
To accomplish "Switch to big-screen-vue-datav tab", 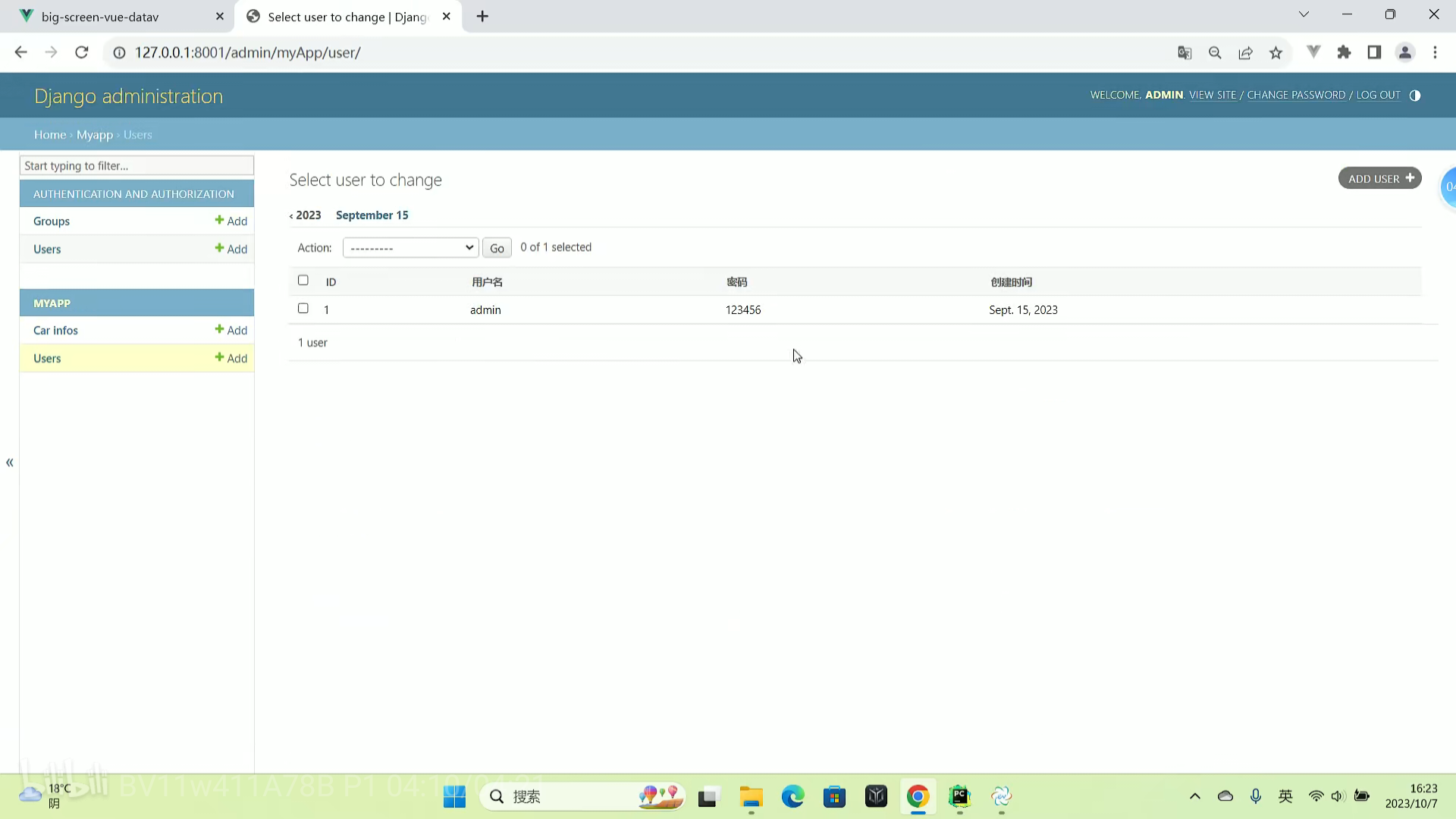I will pyautogui.click(x=100, y=17).
